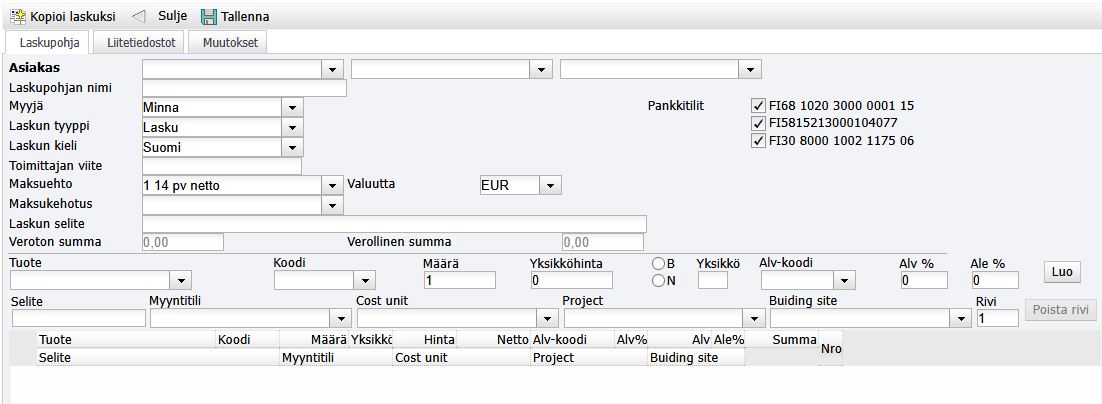Open the Alv-koodi dropdown
Viewport: 1102px width, 404px height.
(x=843, y=281)
